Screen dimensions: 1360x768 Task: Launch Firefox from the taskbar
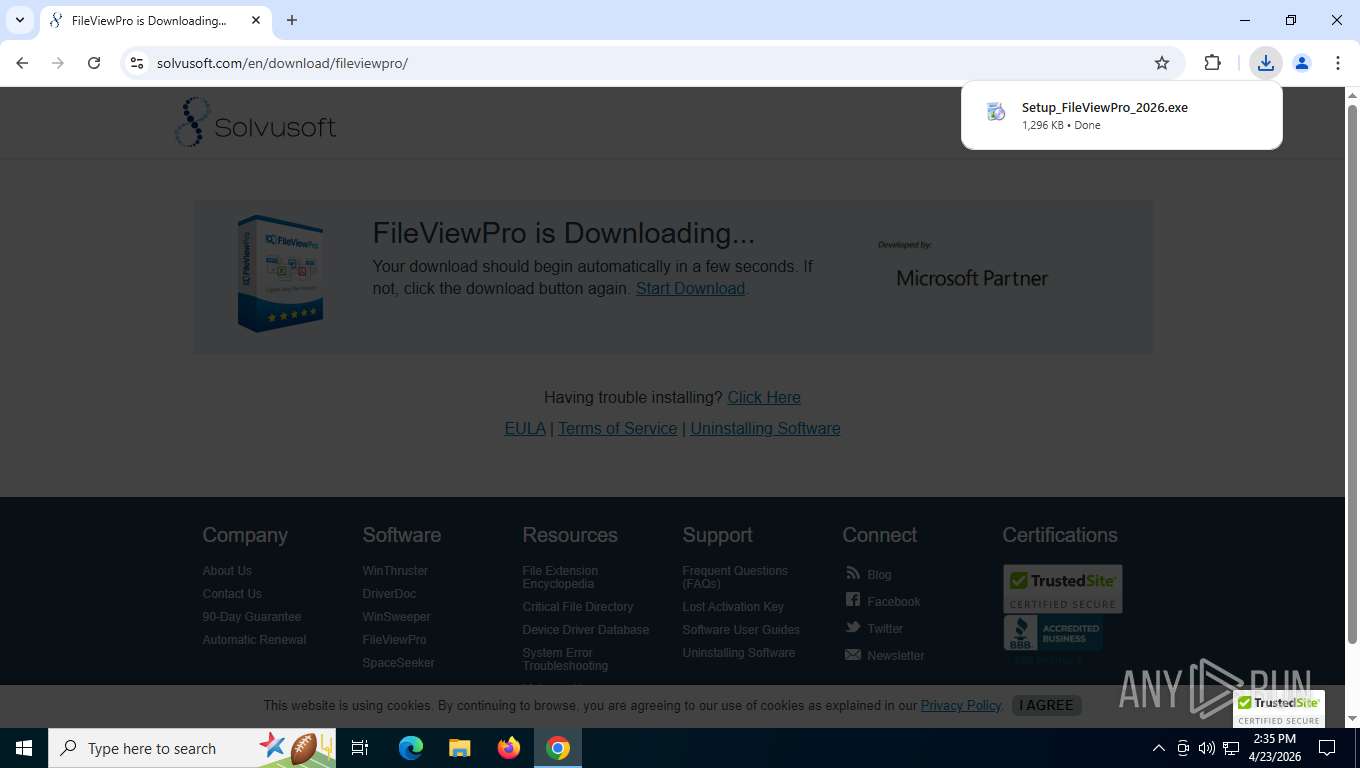tap(509, 748)
